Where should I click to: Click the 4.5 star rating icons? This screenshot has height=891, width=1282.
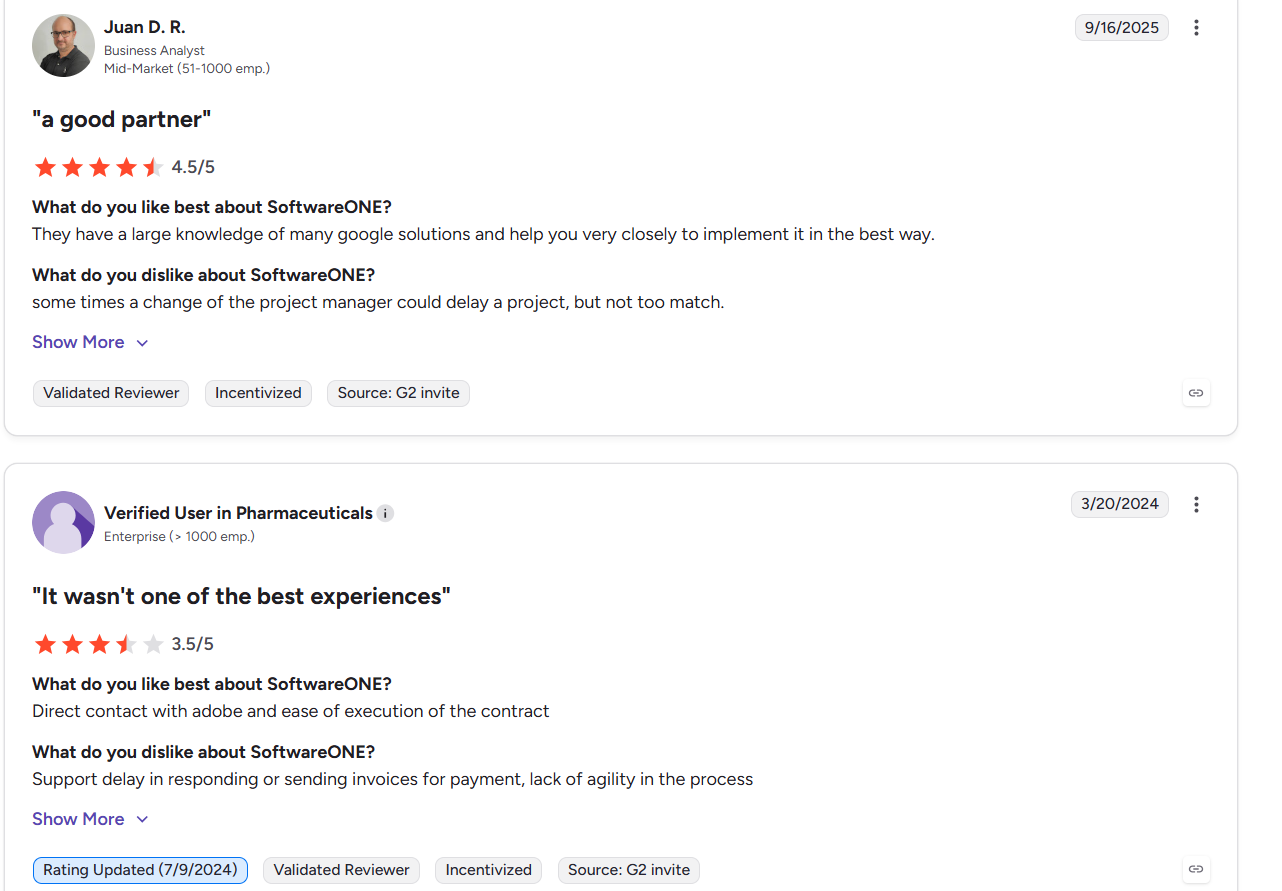point(98,167)
